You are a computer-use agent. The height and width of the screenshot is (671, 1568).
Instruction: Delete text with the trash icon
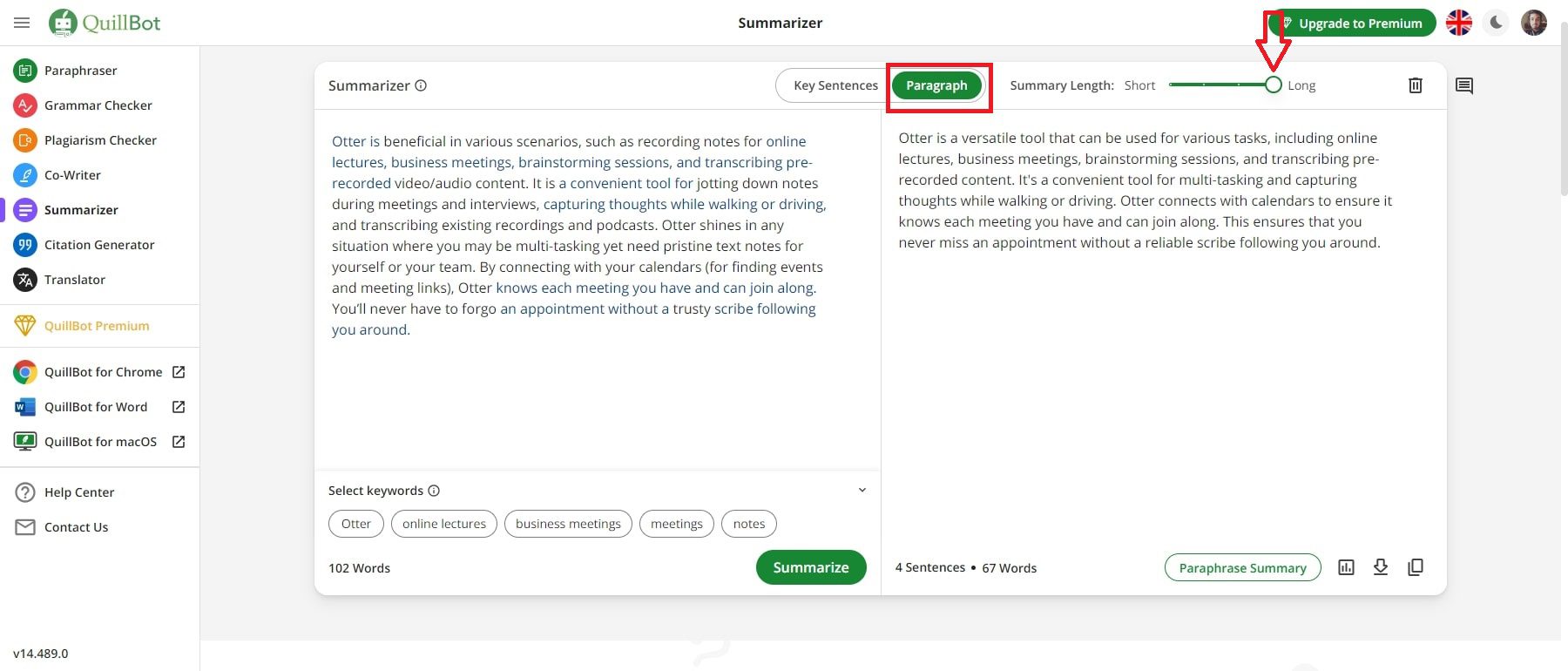coord(1416,85)
